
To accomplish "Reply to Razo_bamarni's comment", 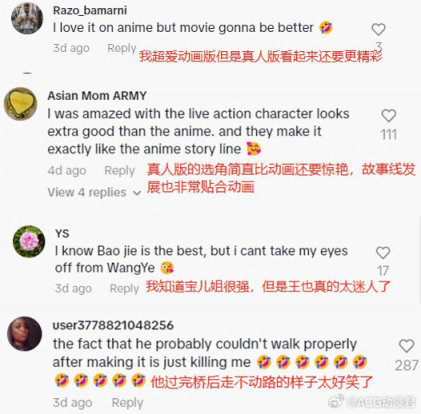I will point(122,48).
